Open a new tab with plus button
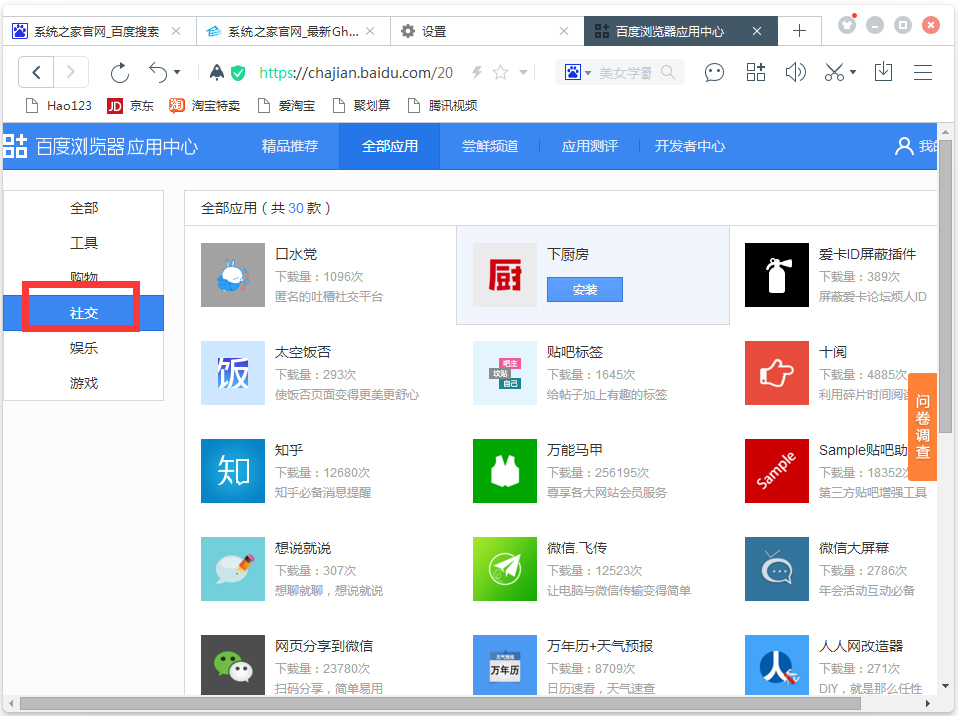This screenshot has width=958, height=716. 799,31
